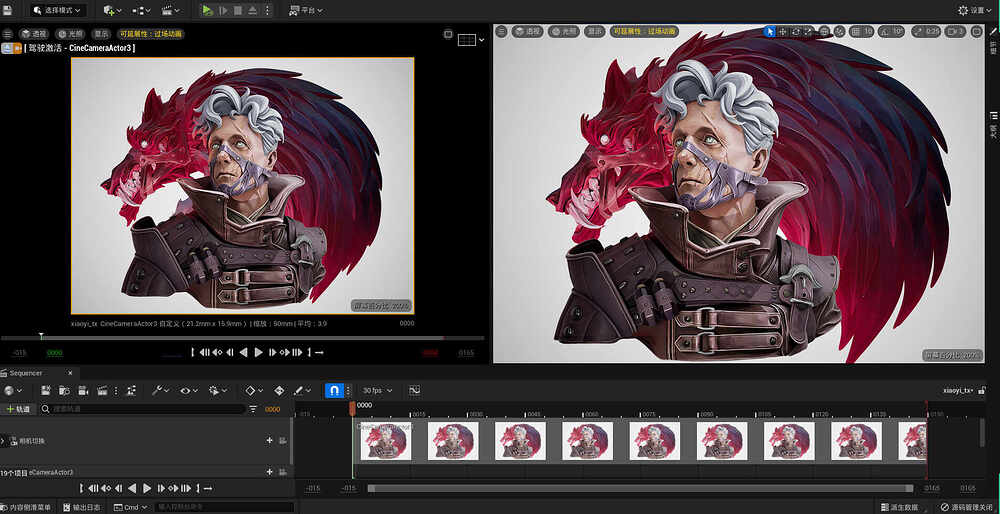Viewport: 1000px width, 514px height.
Task: Click the Sequencer camera cut creation icon
Action: [83, 390]
